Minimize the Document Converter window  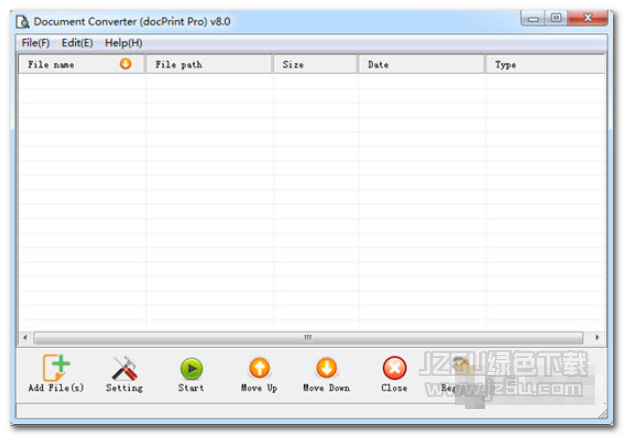coord(533,18)
